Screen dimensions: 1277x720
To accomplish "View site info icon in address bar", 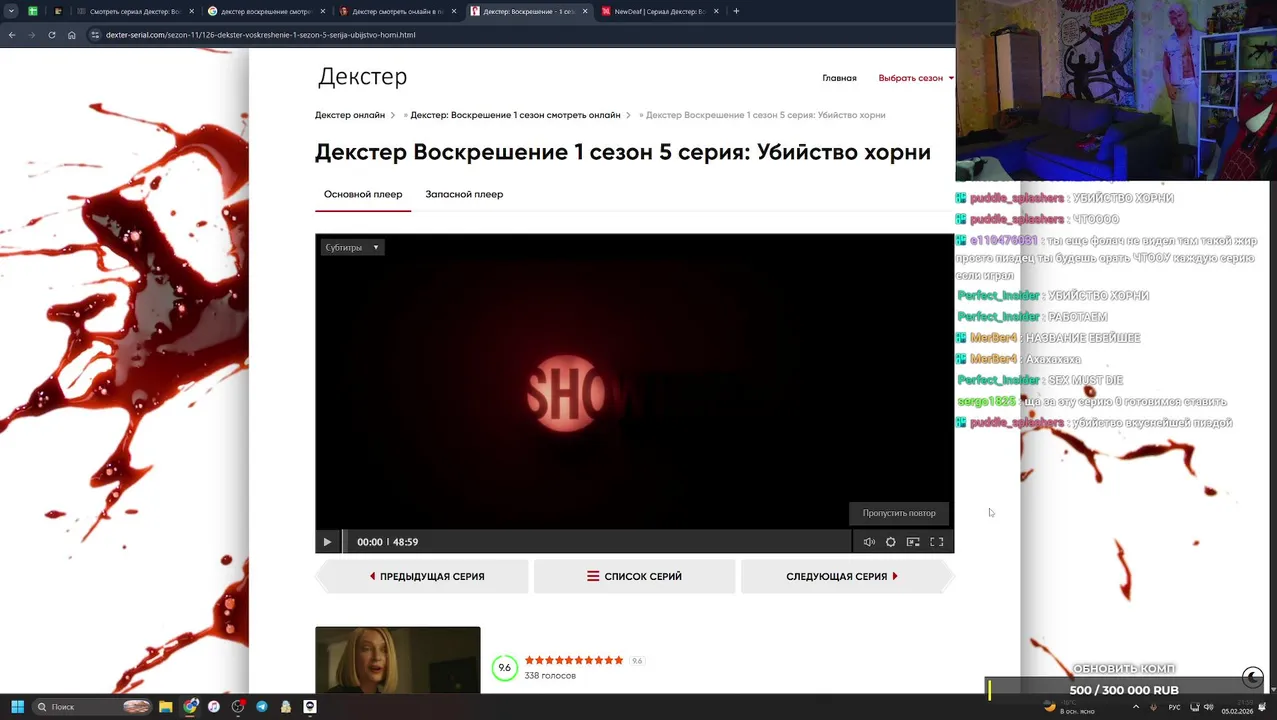I will pyautogui.click(x=95, y=35).
